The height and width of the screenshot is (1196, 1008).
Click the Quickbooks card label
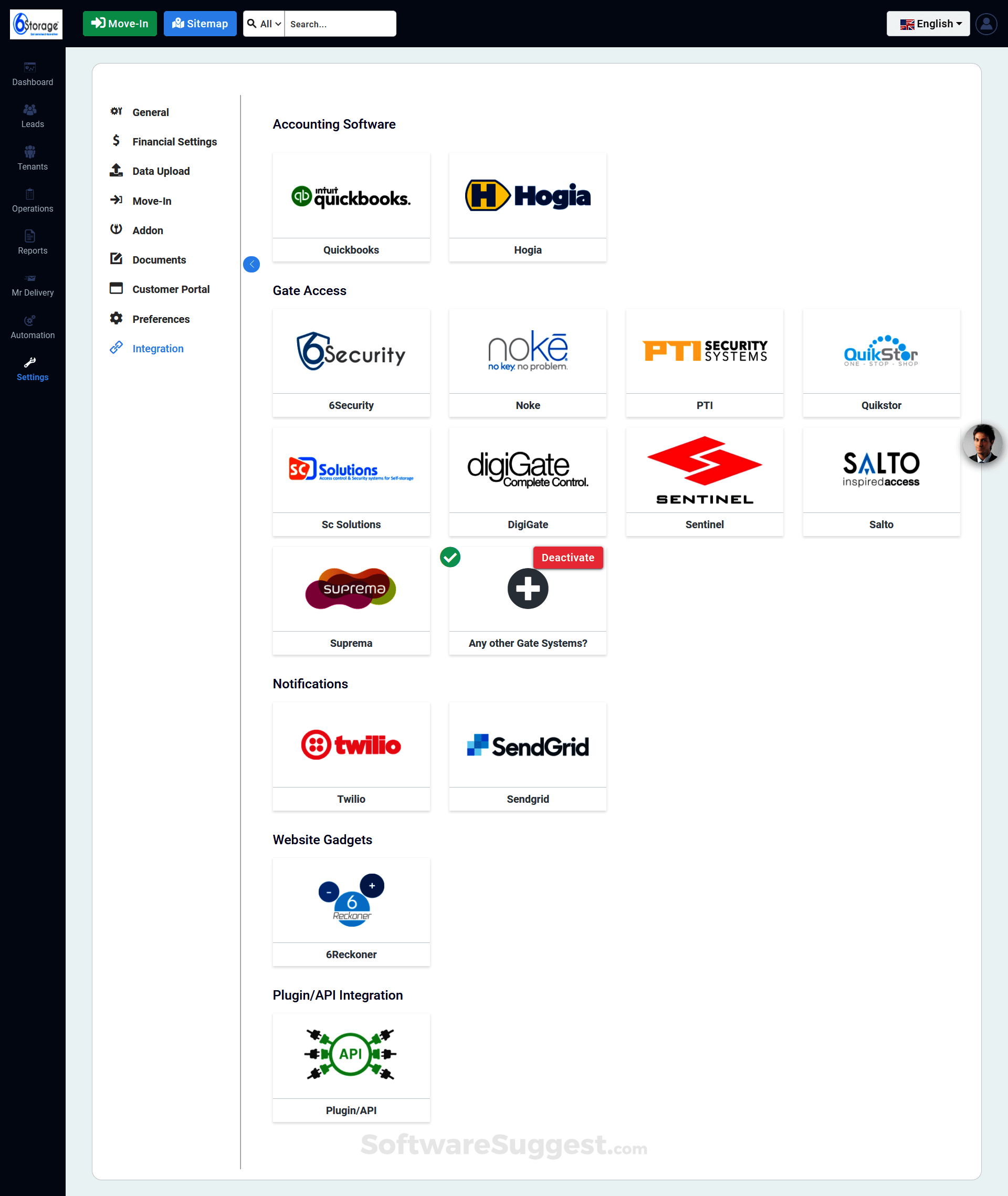[351, 250]
